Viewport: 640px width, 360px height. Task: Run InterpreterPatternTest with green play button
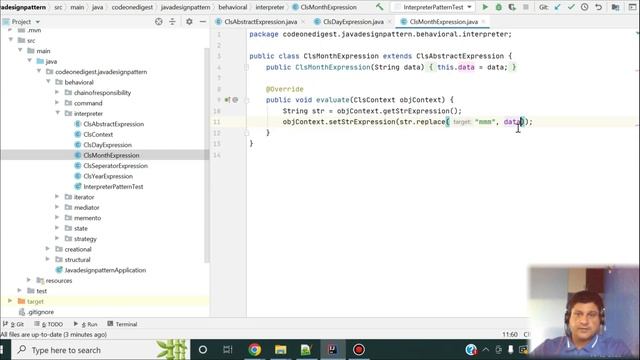485,7
